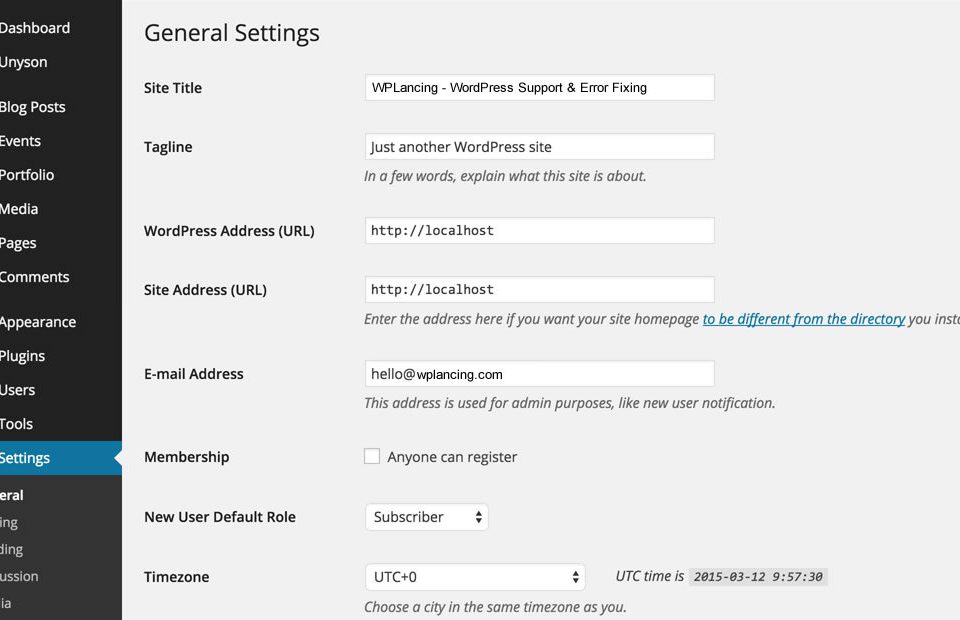Image resolution: width=960 pixels, height=620 pixels.
Task: Click the WordPress Address (URL) field
Action: click(540, 230)
